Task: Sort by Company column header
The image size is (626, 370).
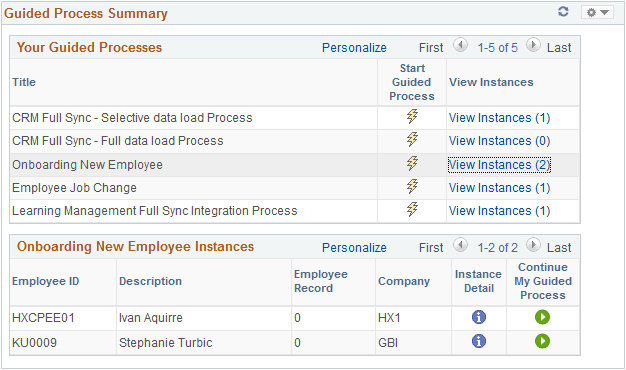Action: click(404, 281)
